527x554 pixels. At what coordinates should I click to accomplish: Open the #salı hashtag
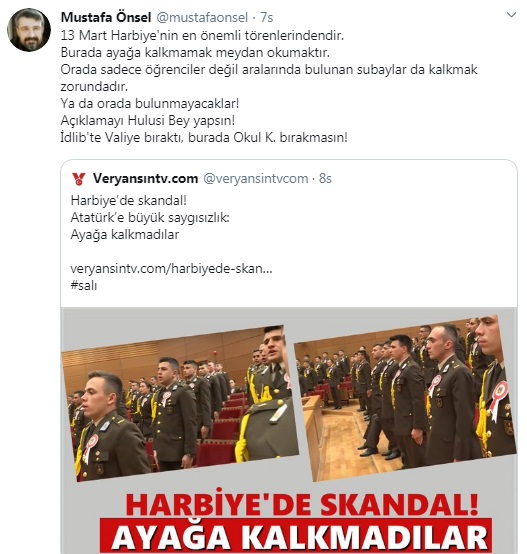pos(84,285)
